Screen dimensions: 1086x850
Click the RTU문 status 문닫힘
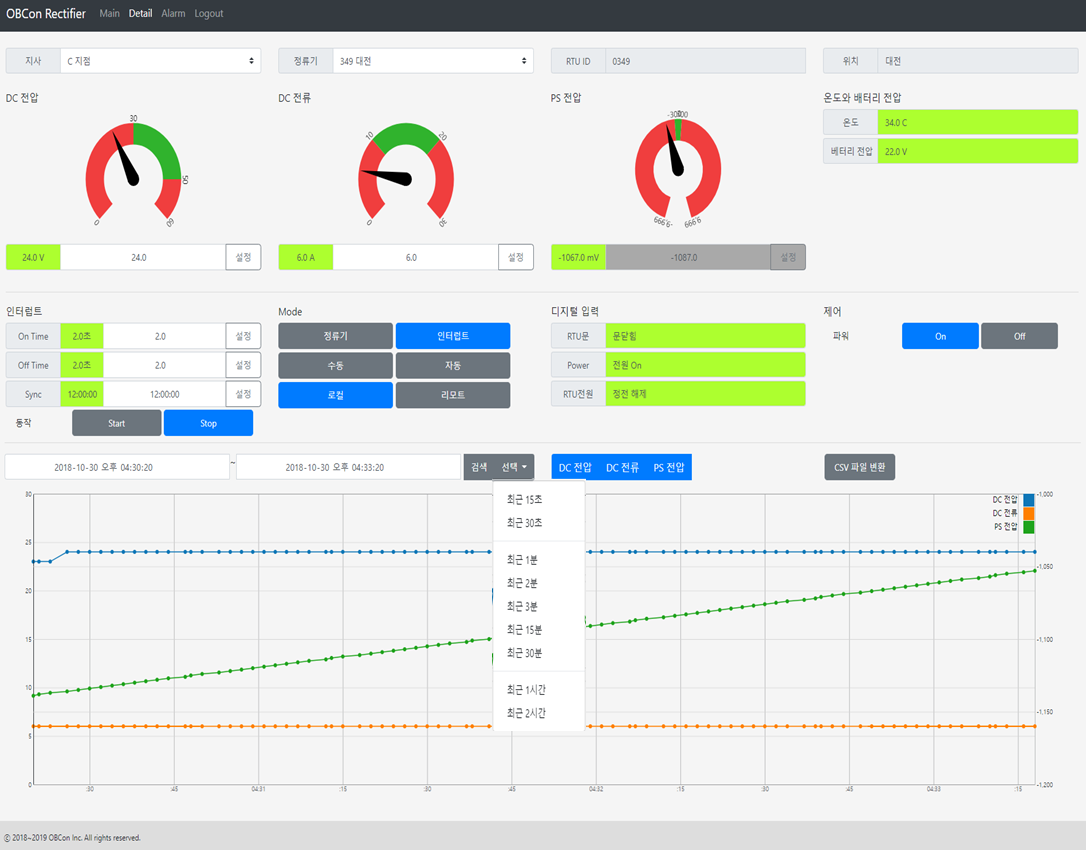(x=705, y=336)
